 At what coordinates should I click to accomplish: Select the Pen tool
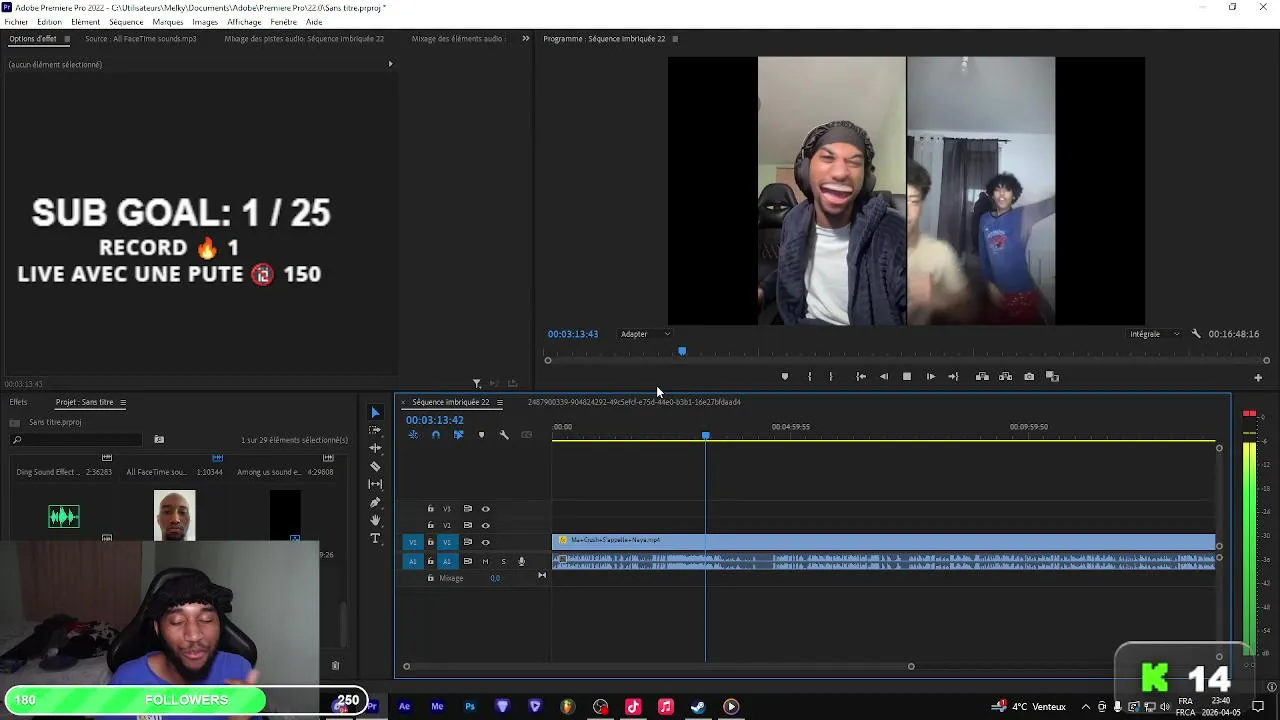pyautogui.click(x=375, y=502)
